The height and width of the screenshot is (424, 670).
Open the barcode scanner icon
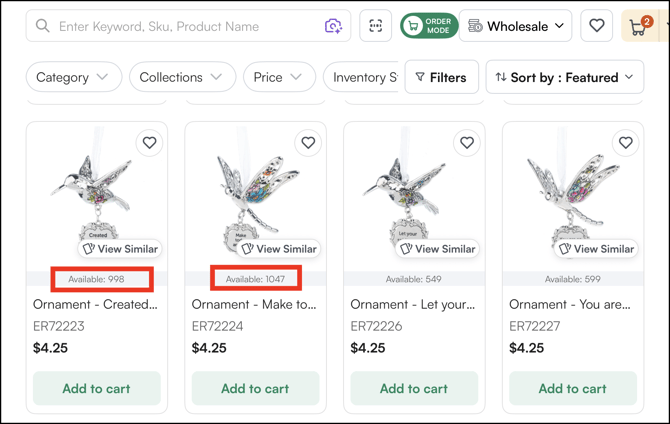(x=376, y=26)
